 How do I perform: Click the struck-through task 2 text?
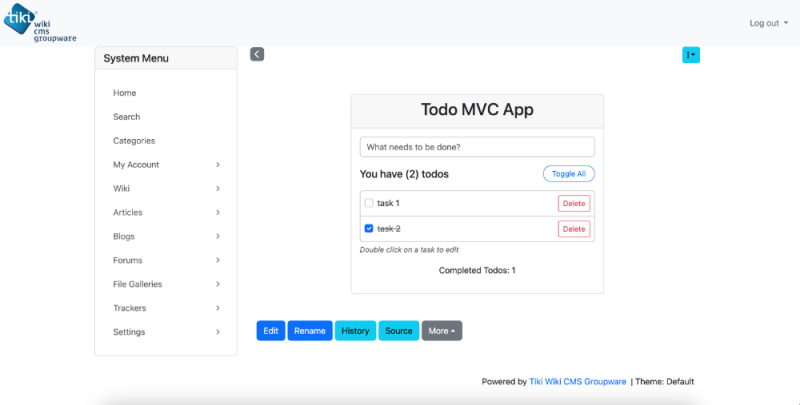click(x=389, y=229)
